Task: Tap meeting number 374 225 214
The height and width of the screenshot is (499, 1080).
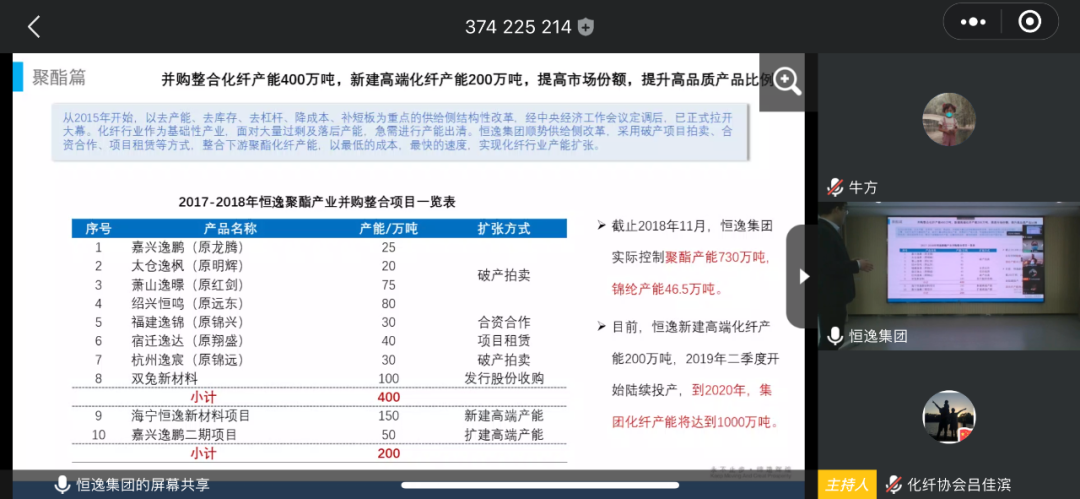Action: coord(518,27)
